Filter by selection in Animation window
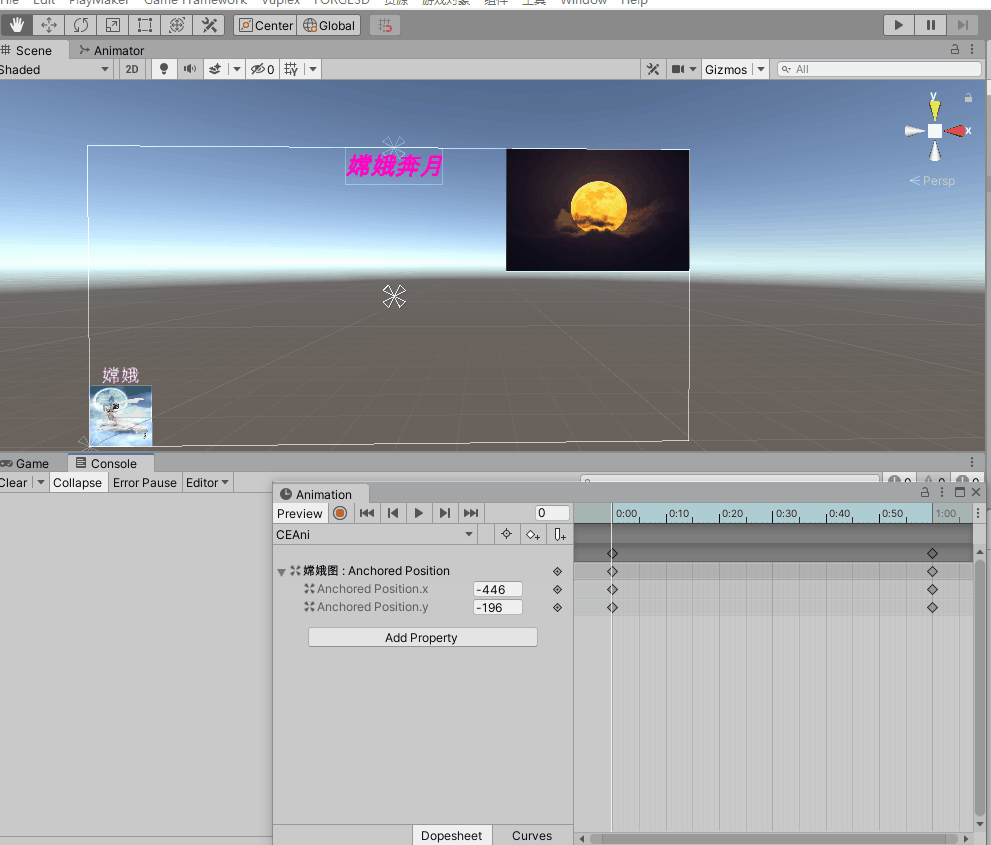 tap(506, 535)
